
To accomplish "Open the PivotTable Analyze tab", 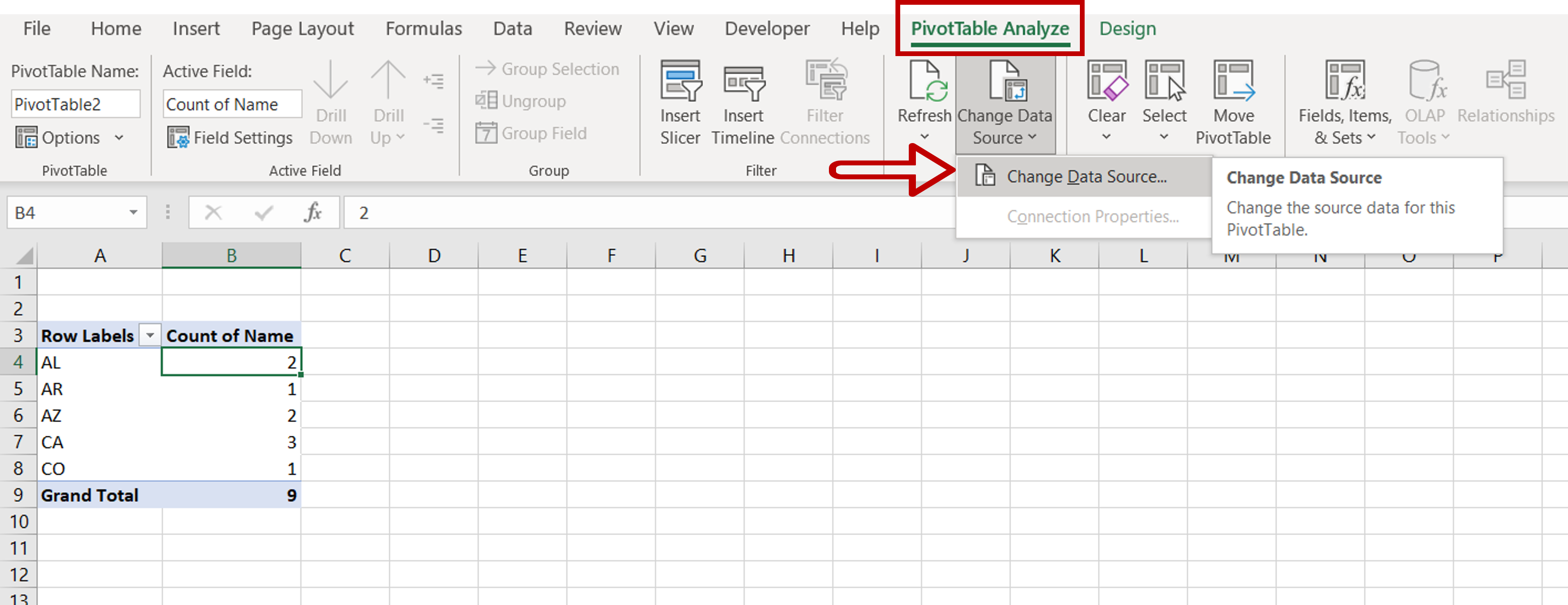I will (989, 28).
